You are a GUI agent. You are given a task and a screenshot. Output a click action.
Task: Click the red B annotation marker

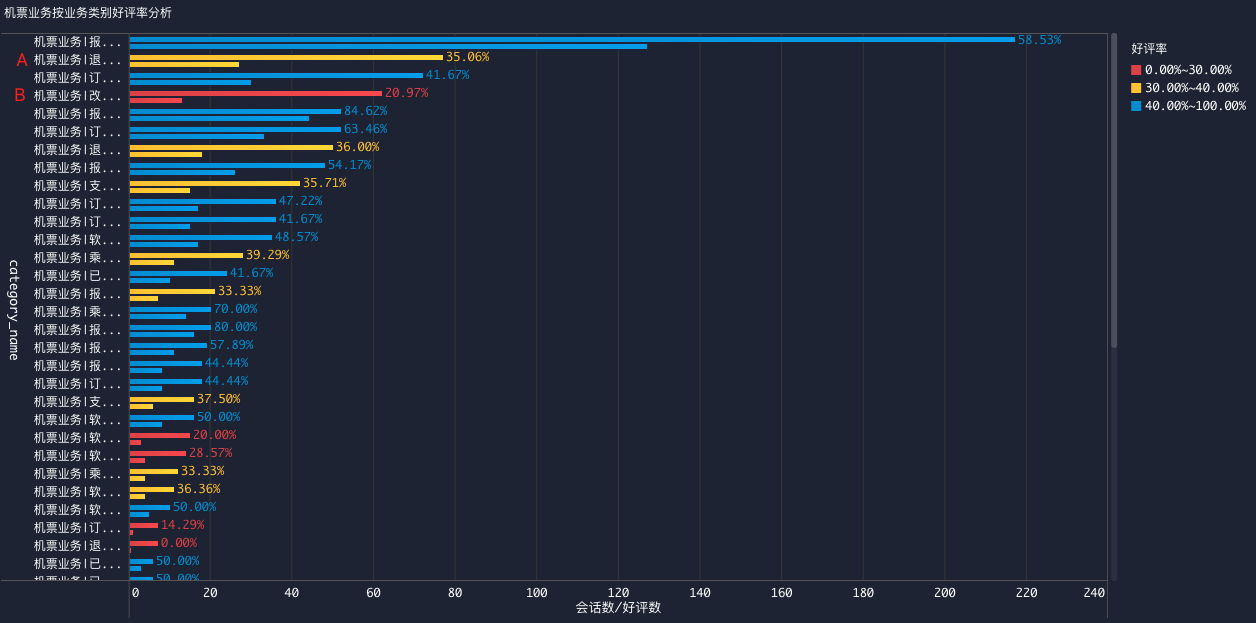[20, 96]
